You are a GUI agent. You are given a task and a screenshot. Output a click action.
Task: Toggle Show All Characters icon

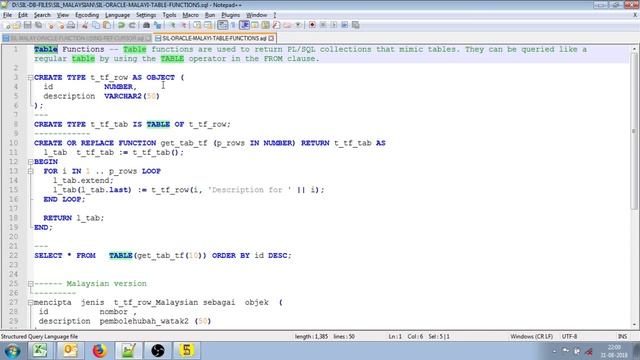[x=233, y=25]
